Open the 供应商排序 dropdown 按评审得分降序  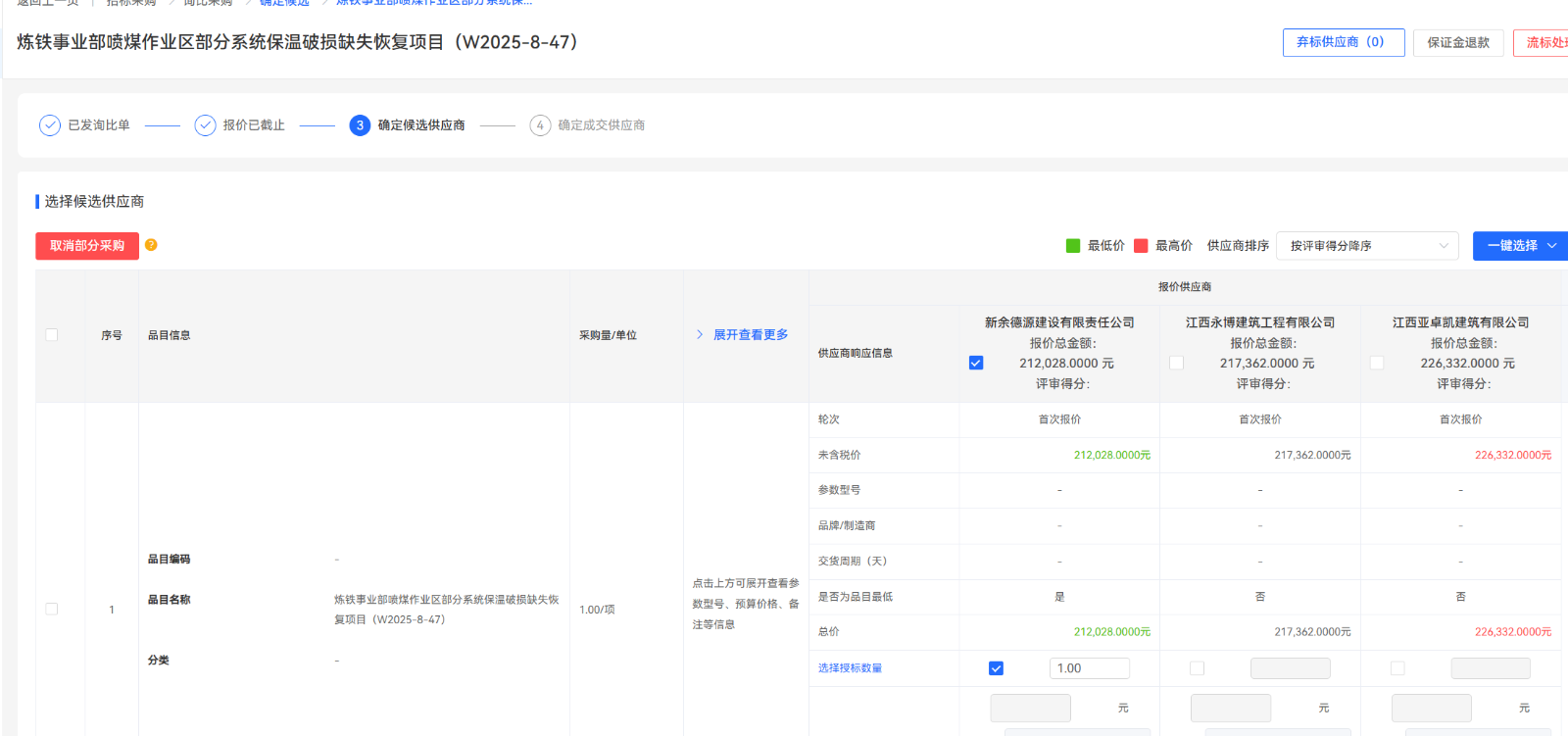(x=1368, y=246)
